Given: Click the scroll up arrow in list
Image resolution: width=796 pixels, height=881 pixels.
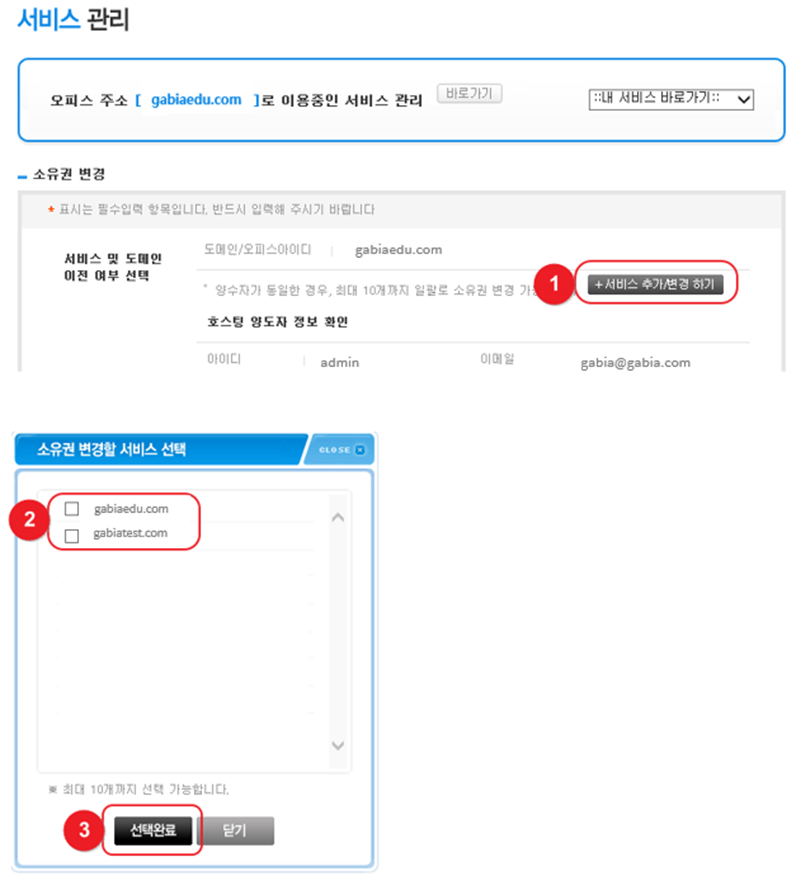Looking at the screenshot, I should click(338, 517).
